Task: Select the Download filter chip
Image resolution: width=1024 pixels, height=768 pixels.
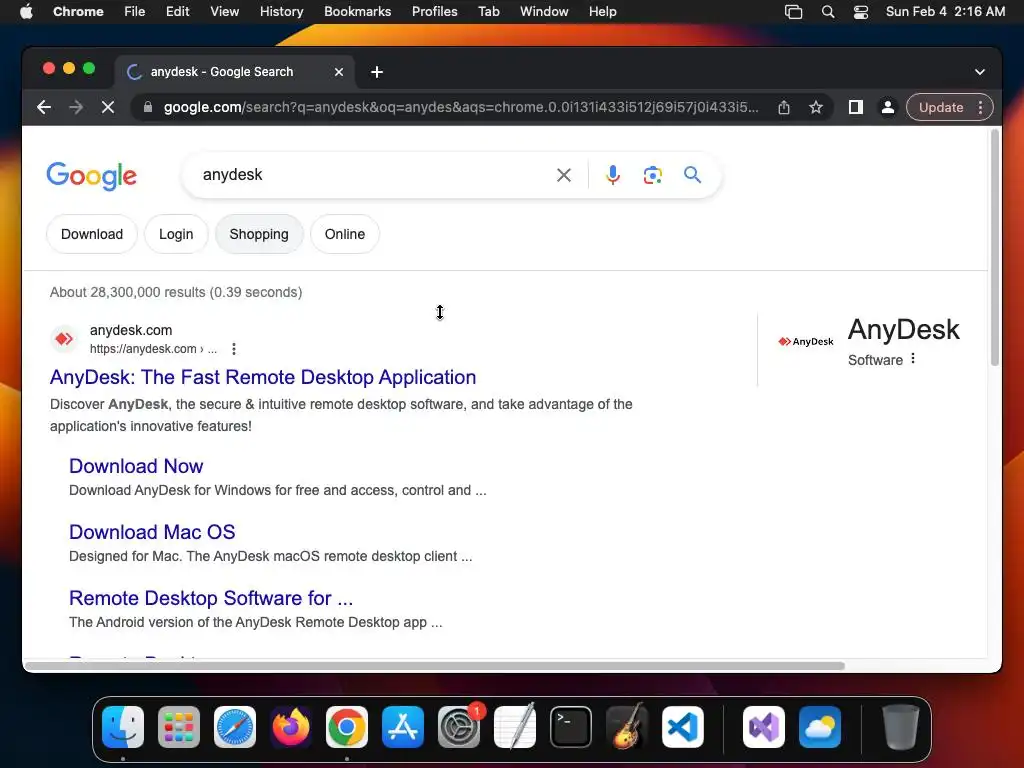Action: [92, 234]
